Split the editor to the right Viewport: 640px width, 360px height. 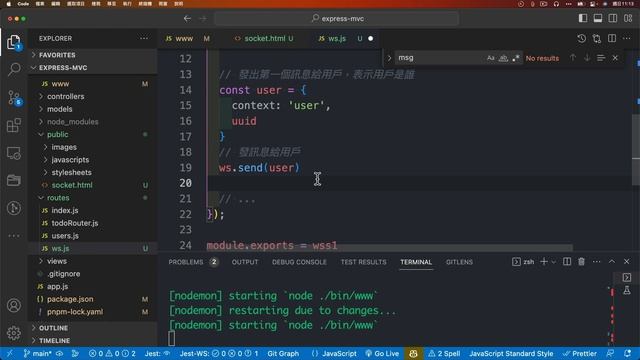coord(611,38)
